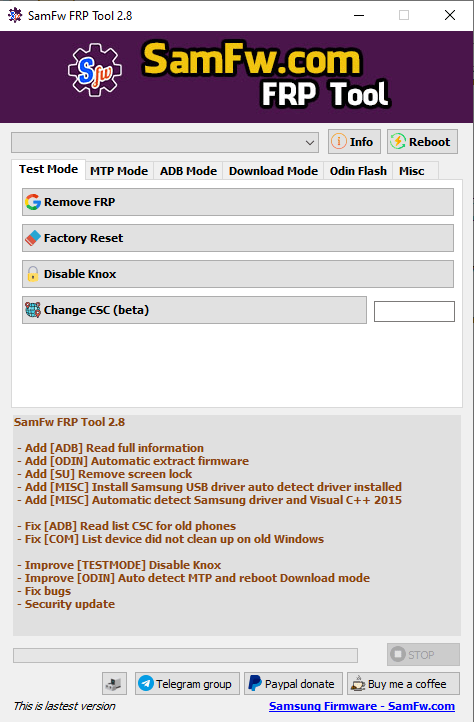This screenshot has width=474, height=722.
Task: Minimize the SamFw FRP Tool window
Action: pyautogui.click(x=359, y=15)
